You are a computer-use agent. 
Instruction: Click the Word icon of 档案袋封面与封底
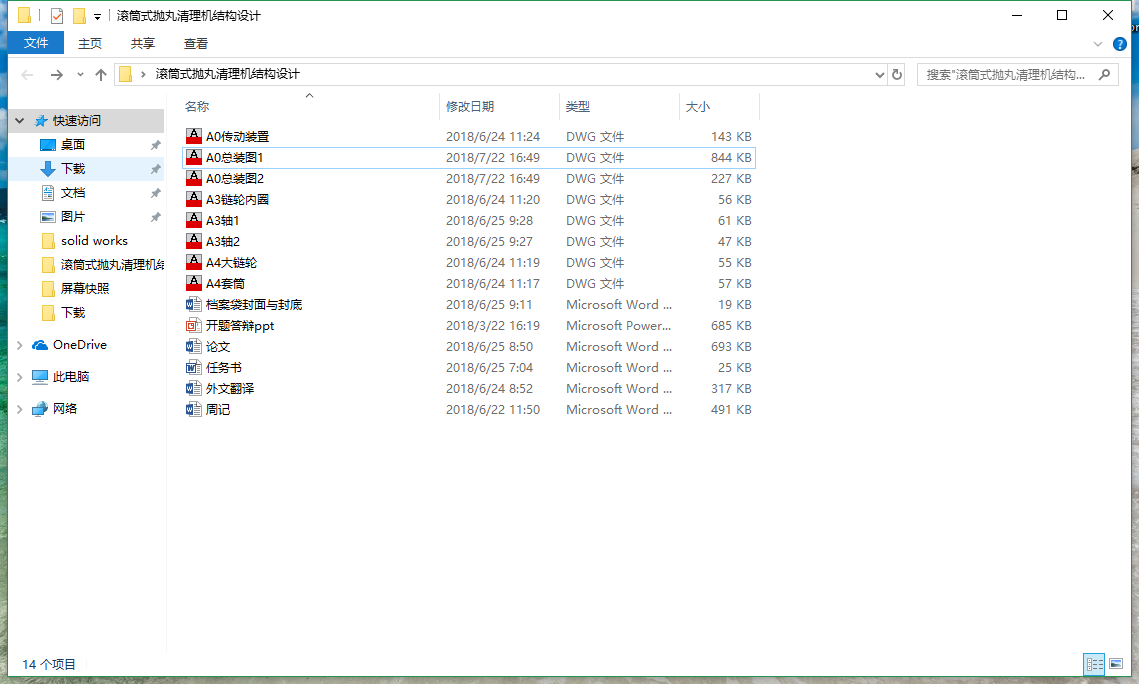(193, 304)
